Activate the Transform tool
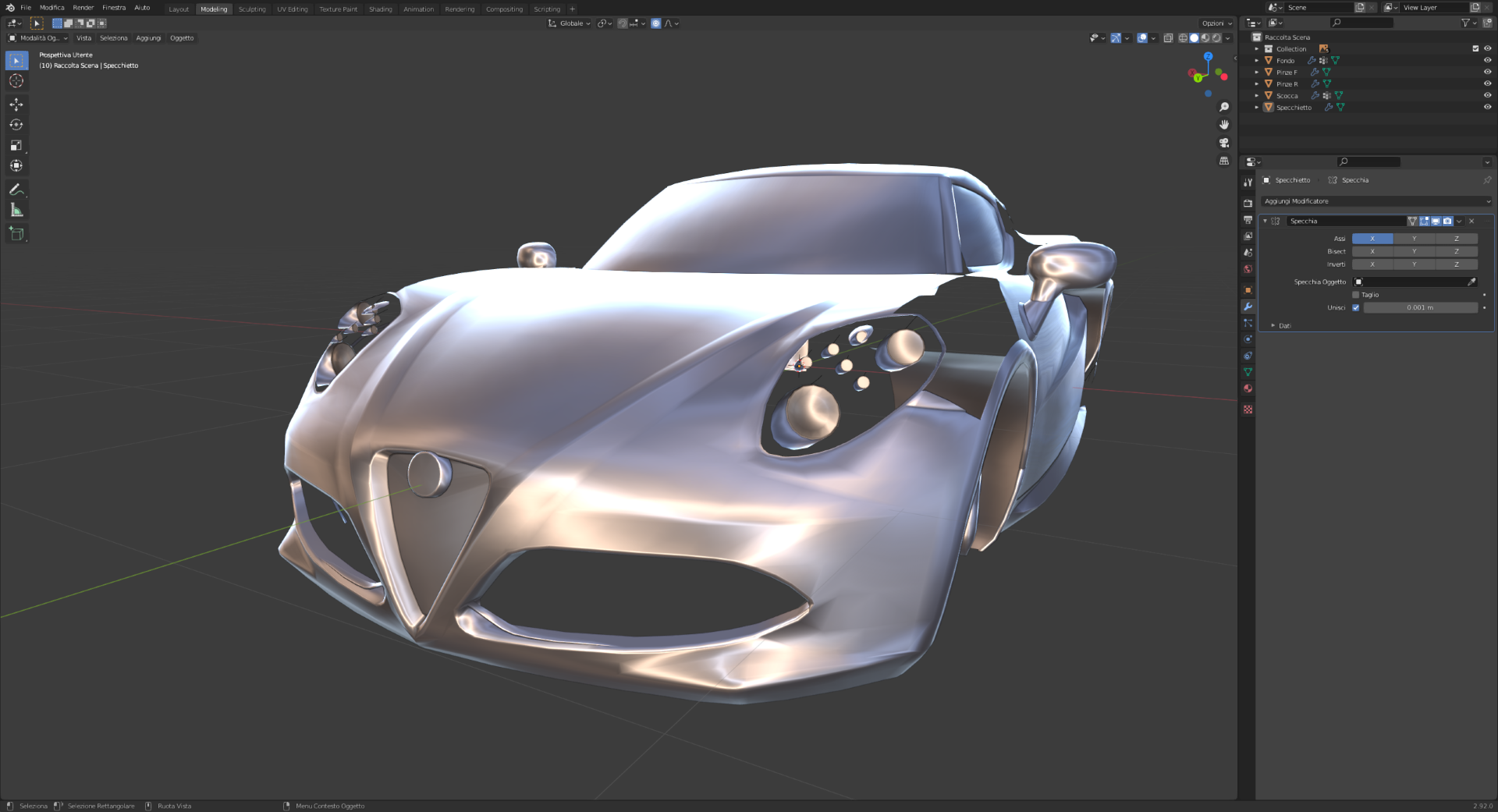Image resolution: width=1498 pixels, height=812 pixels. [x=16, y=165]
